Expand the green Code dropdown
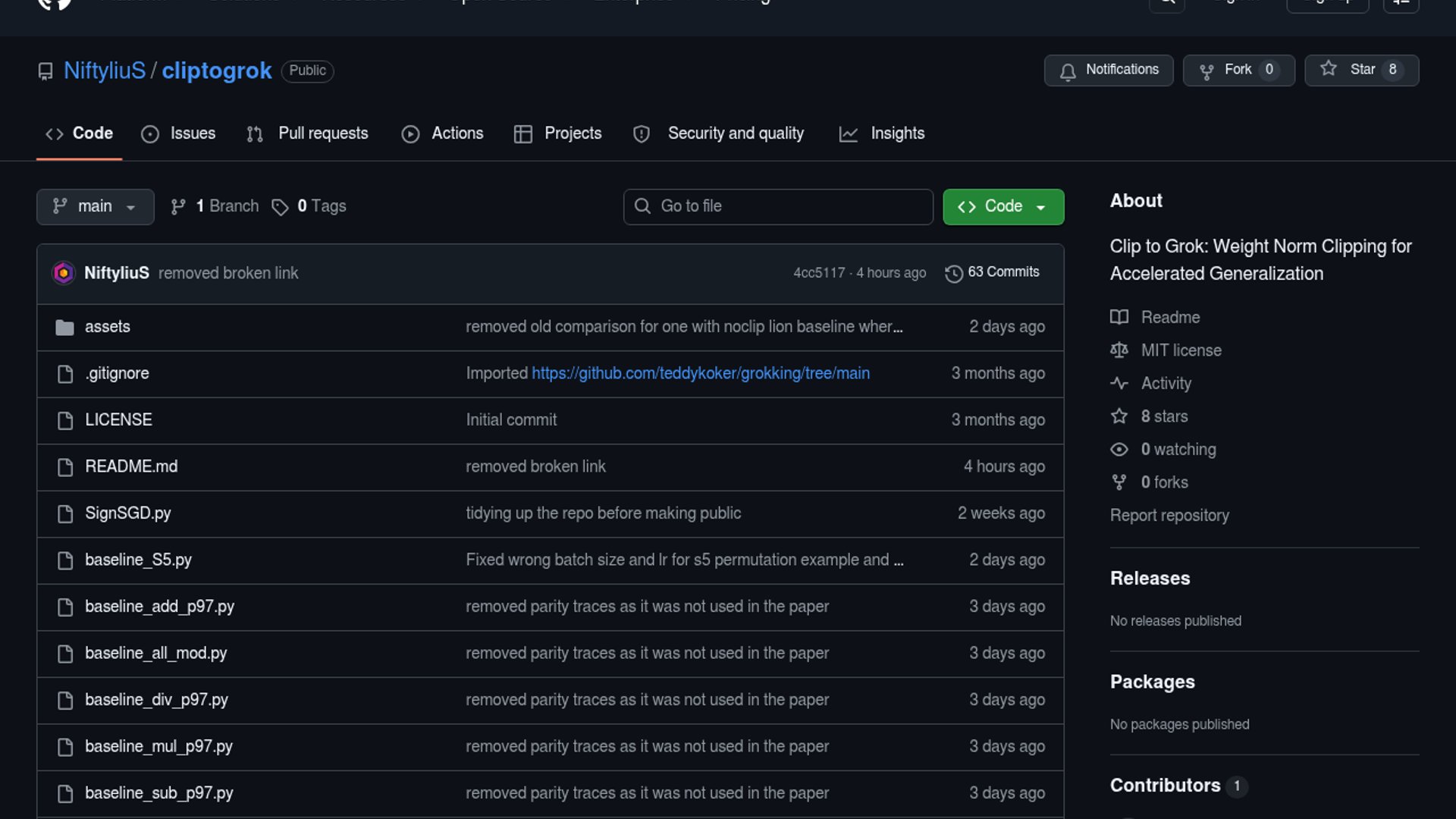Viewport: 1456px width, 819px height. click(1003, 206)
